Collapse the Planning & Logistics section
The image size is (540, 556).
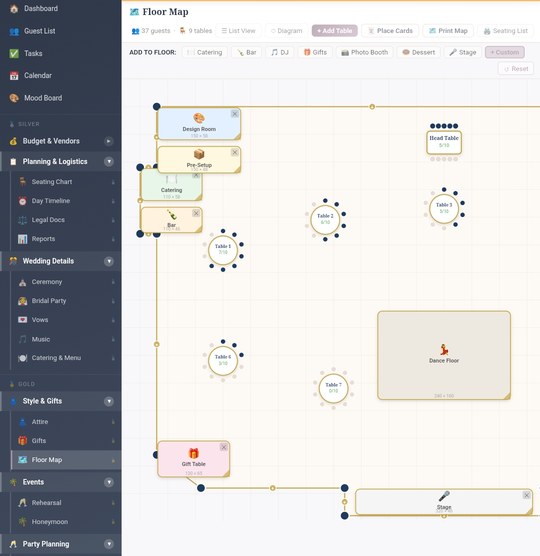pos(109,162)
